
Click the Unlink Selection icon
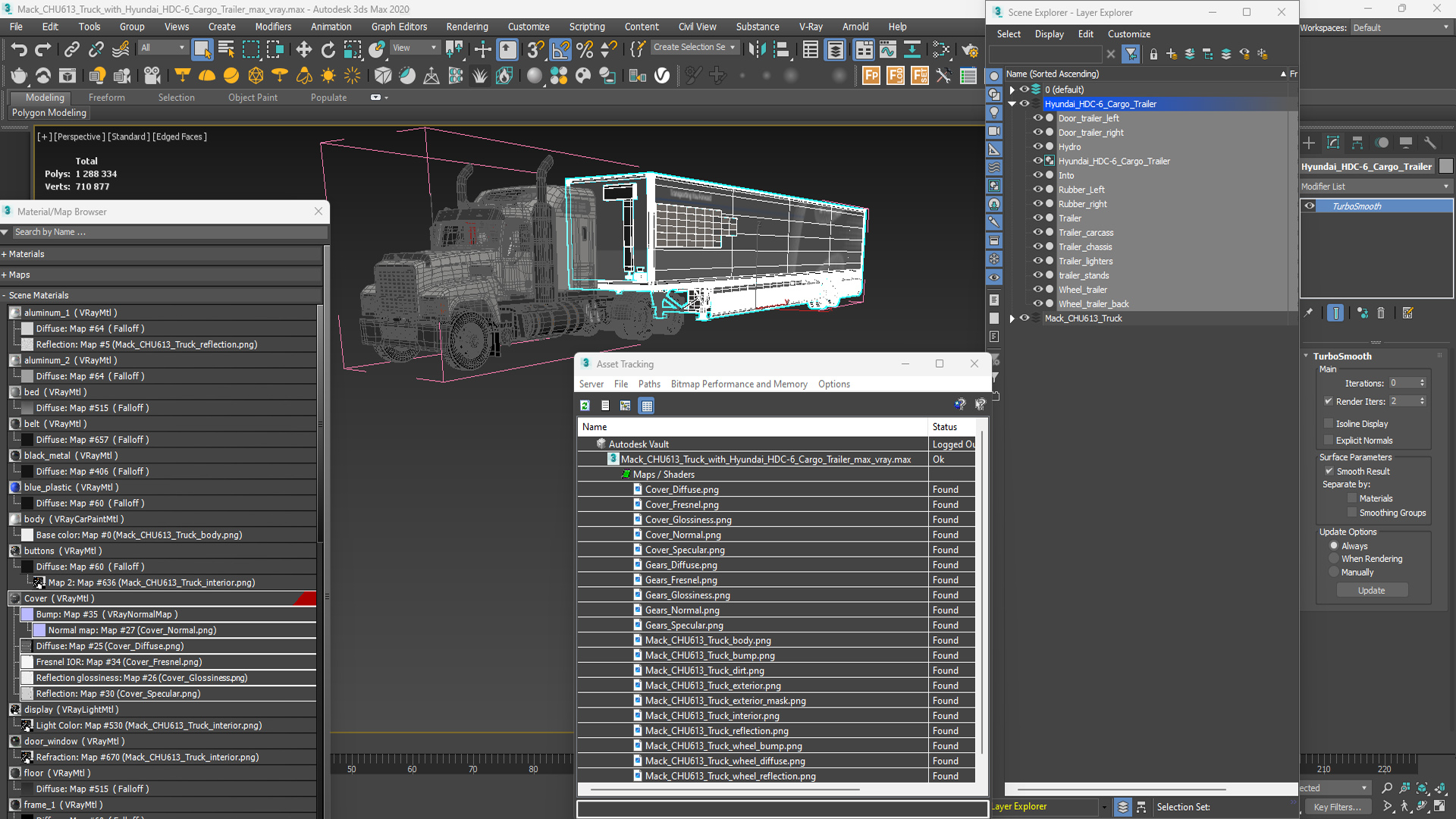pyautogui.click(x=96, y=50)
